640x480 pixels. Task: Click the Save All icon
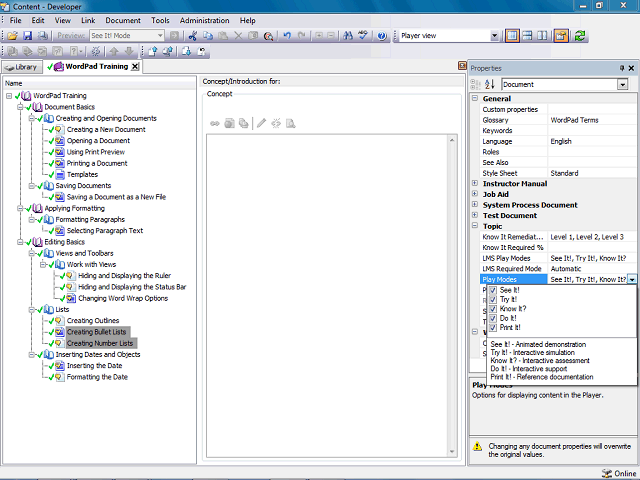coord(43,36)
